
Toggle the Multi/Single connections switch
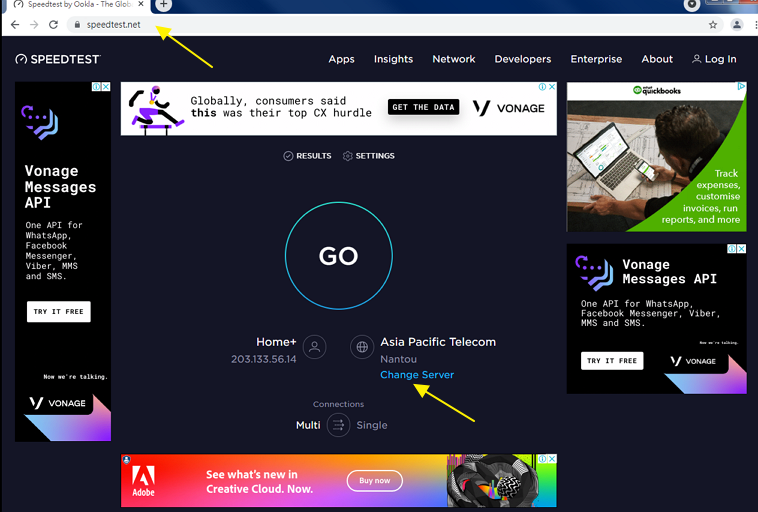point(338,425)
